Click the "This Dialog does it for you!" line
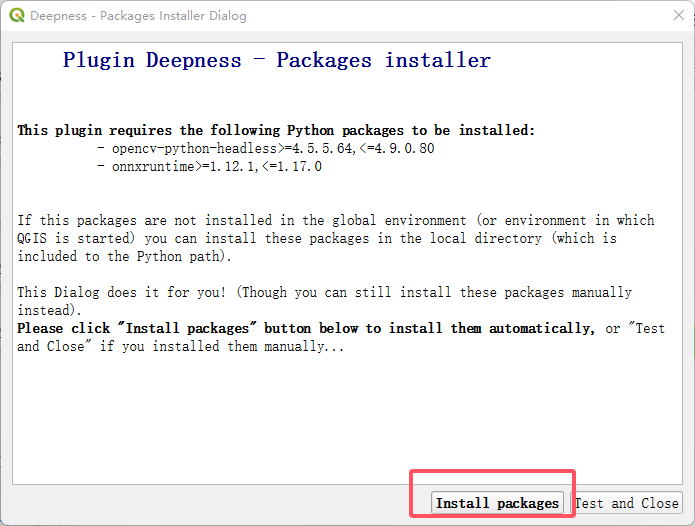Image resolution: width=695 pixels, height=526 pixels. pos(324,292)
